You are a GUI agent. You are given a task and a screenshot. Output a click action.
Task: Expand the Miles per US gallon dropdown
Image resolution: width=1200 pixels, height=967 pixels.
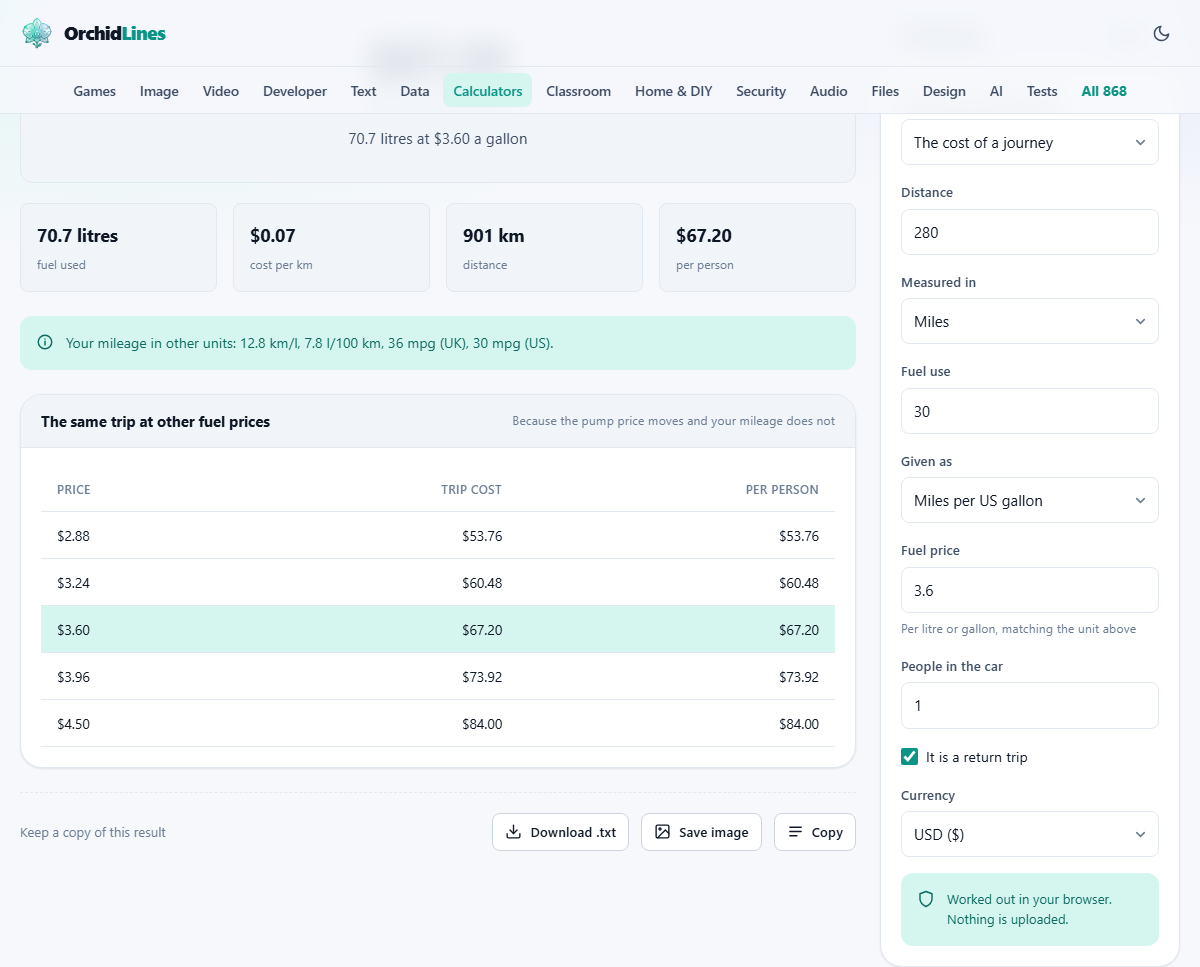tap(1030, 500)
